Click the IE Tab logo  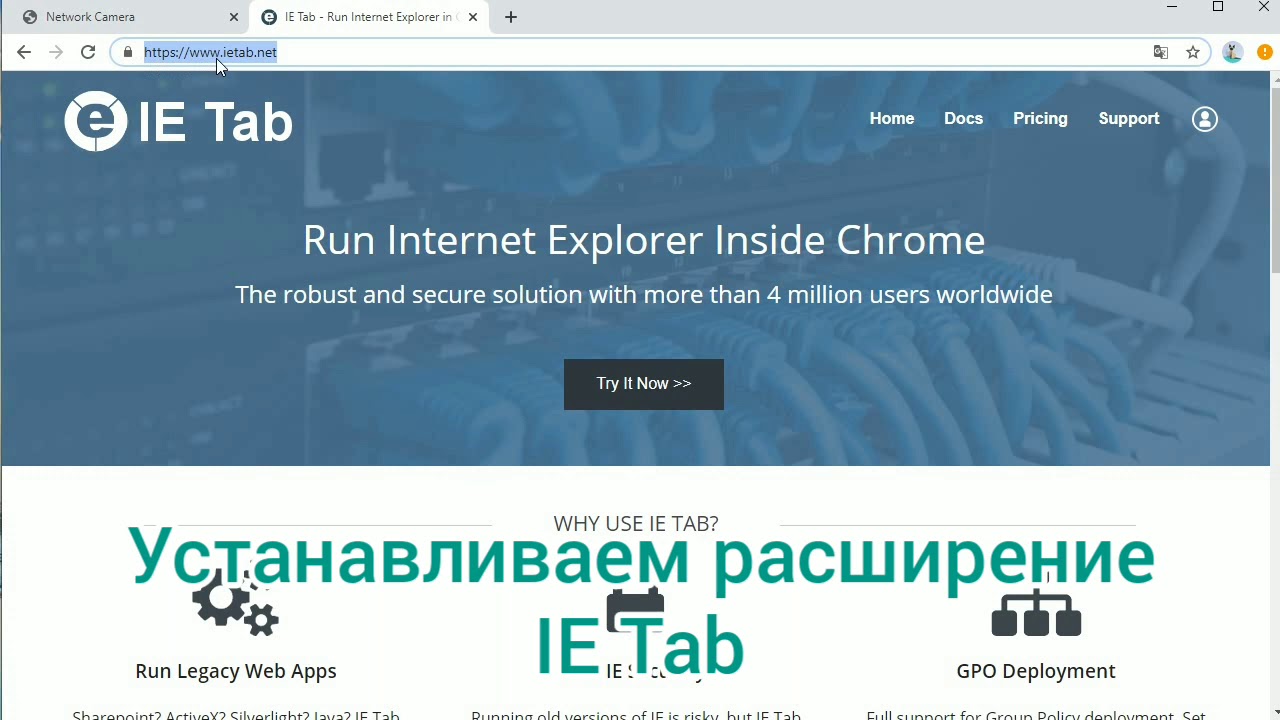tap(179, 121)
